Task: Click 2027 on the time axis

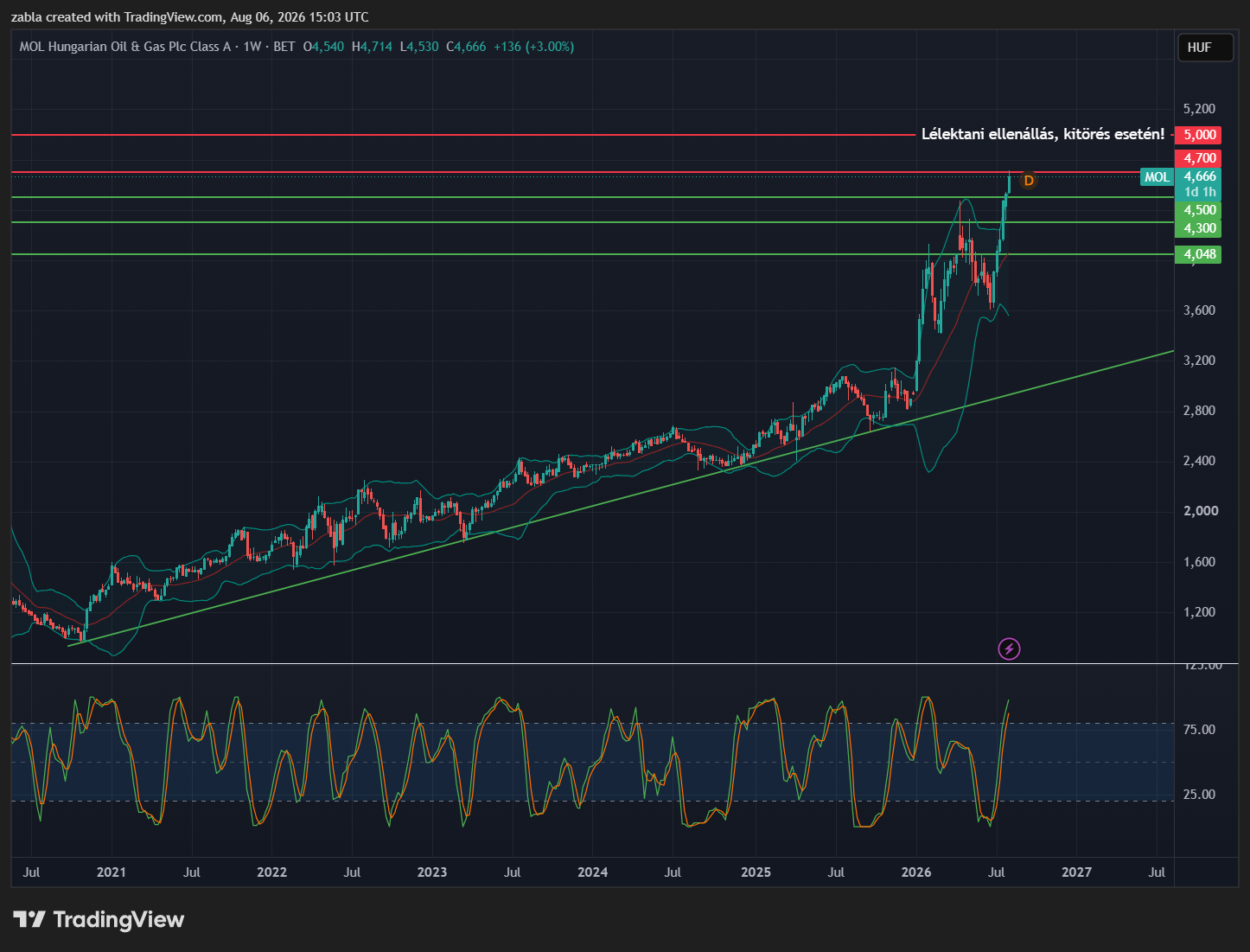Action: pos(1076,872)
